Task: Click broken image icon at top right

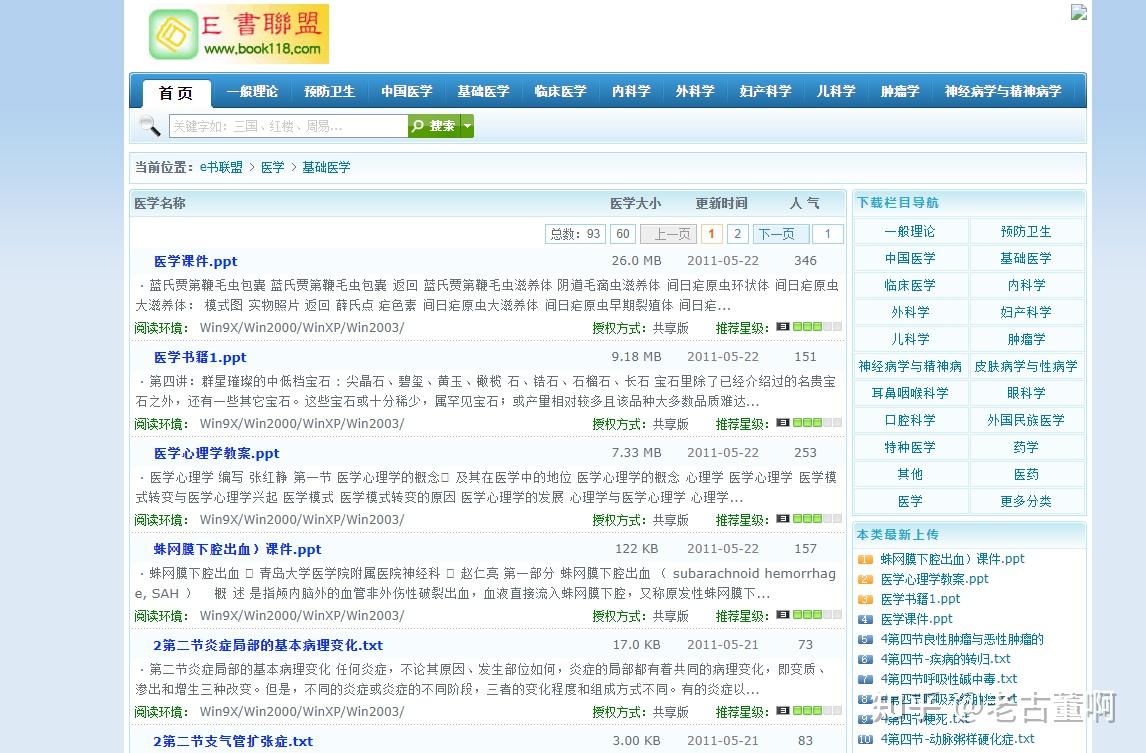Action: point(1079,12)
